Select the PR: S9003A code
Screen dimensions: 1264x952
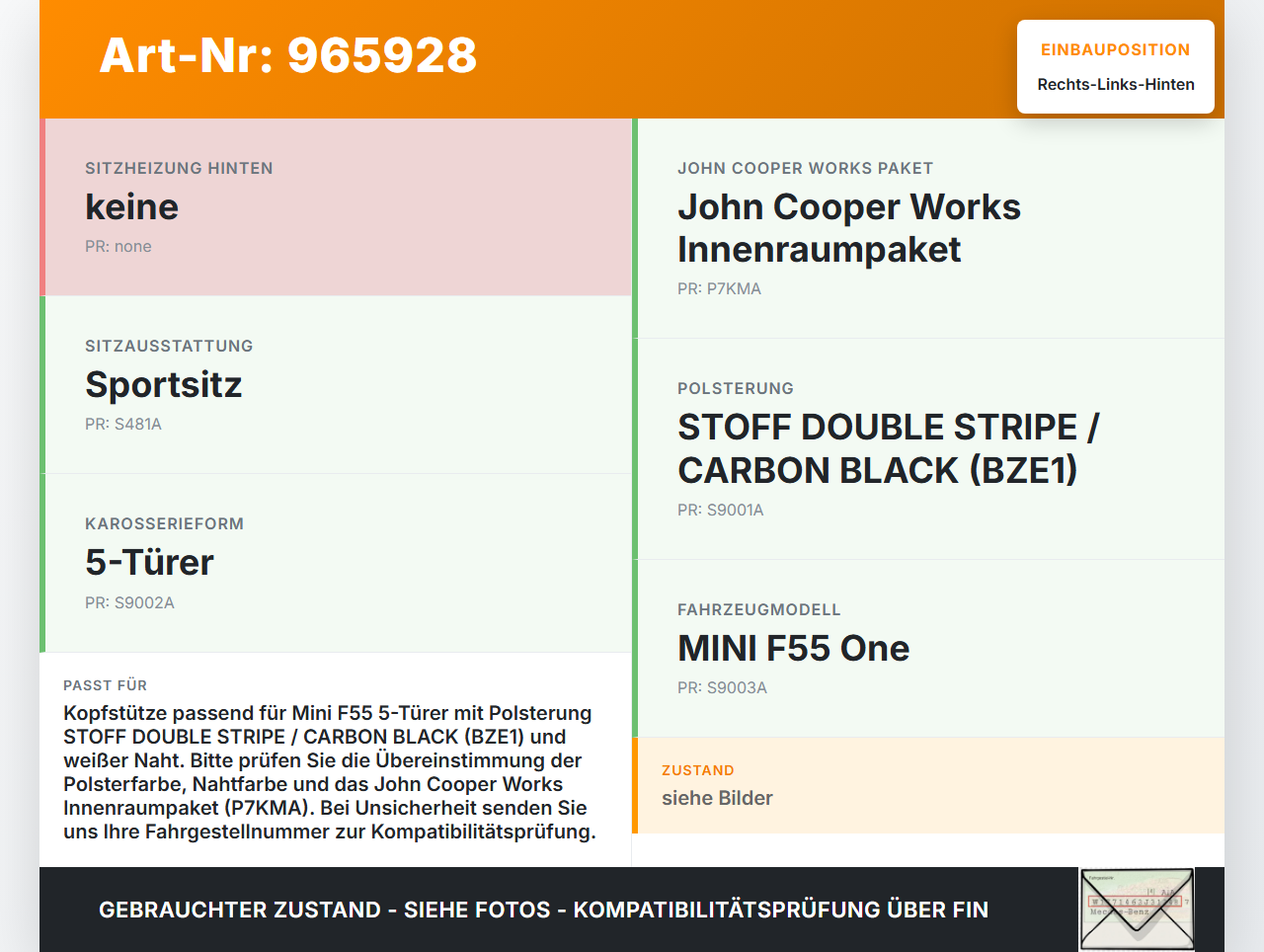coord(722,688)
